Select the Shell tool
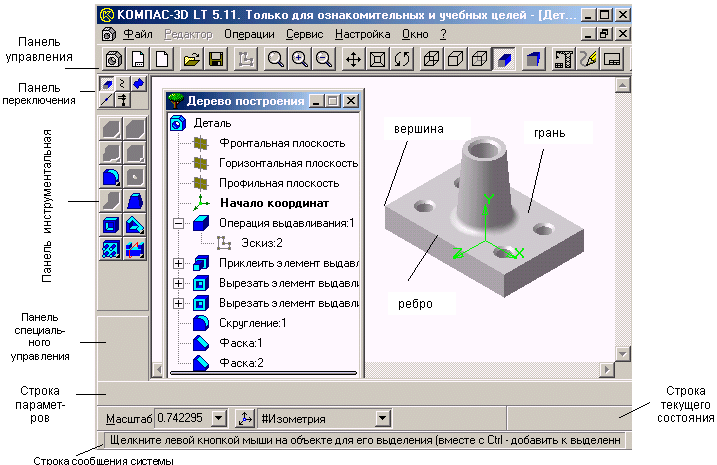 tap(111, 225)
